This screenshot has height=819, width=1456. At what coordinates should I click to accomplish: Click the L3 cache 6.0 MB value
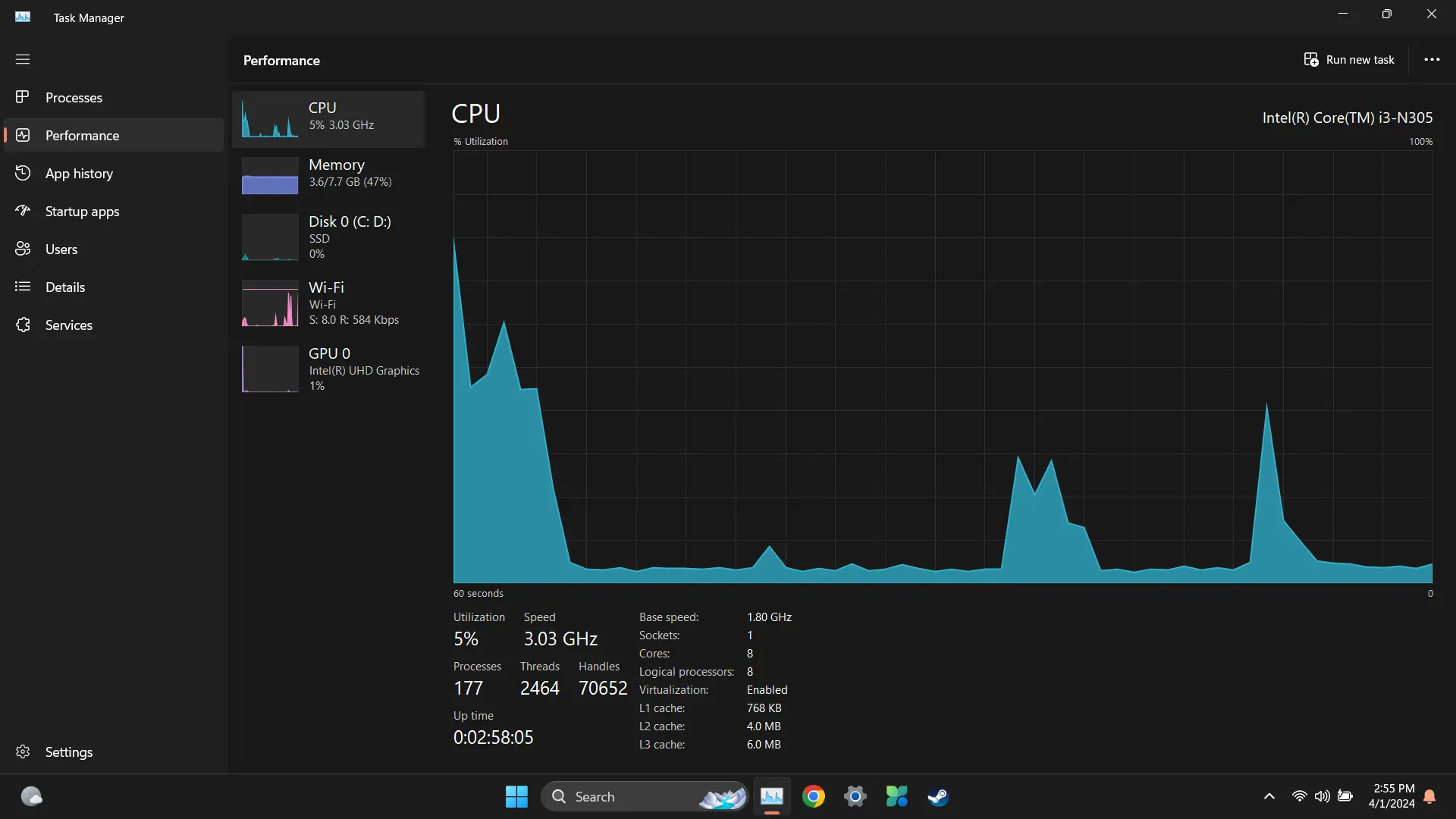click(764, 745)
